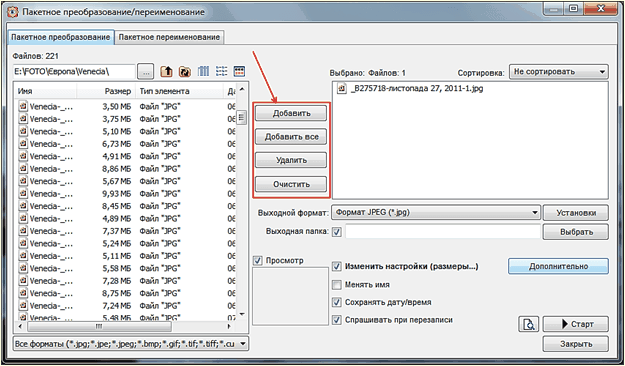Viewport: 625px width, 366px height.
Task: Click the Добавить все button
Action: pyautogui.click(x=291, y=137)
